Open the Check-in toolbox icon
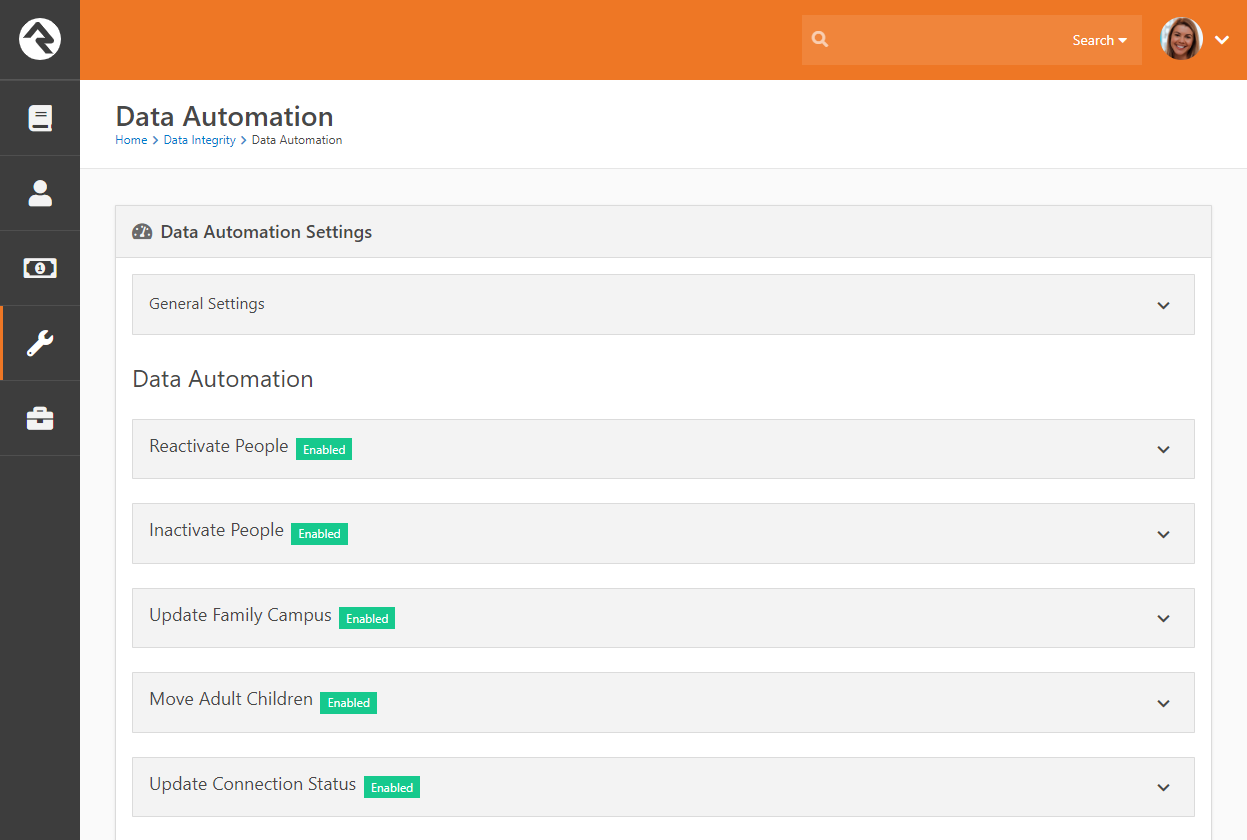The height and width of the screenshot is (840, 1247). point(40,417)
